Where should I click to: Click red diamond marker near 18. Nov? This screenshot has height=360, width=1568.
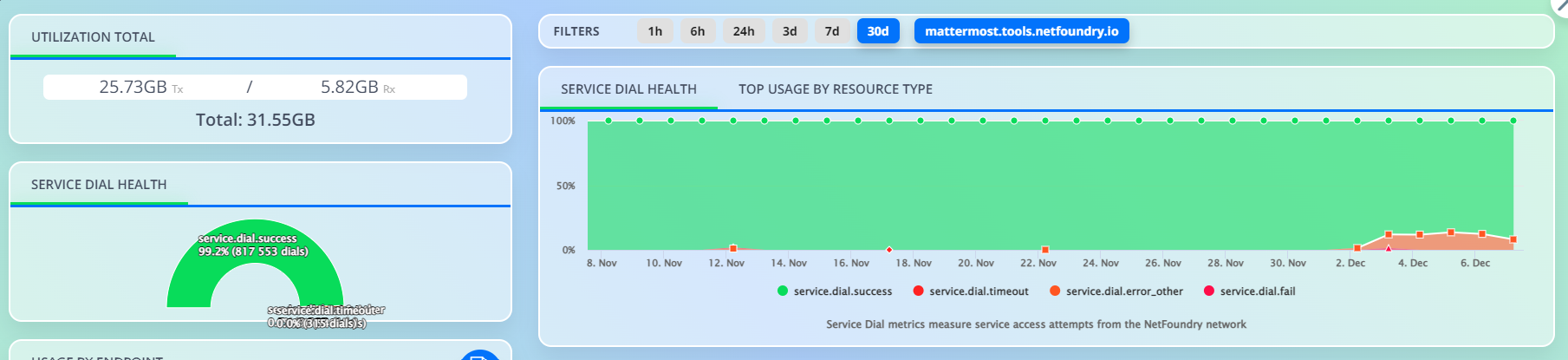click(x=889, y=250)
